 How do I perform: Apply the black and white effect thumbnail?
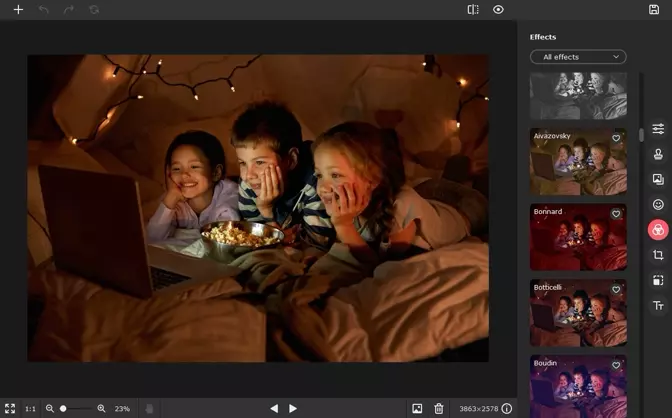[578, 96]
